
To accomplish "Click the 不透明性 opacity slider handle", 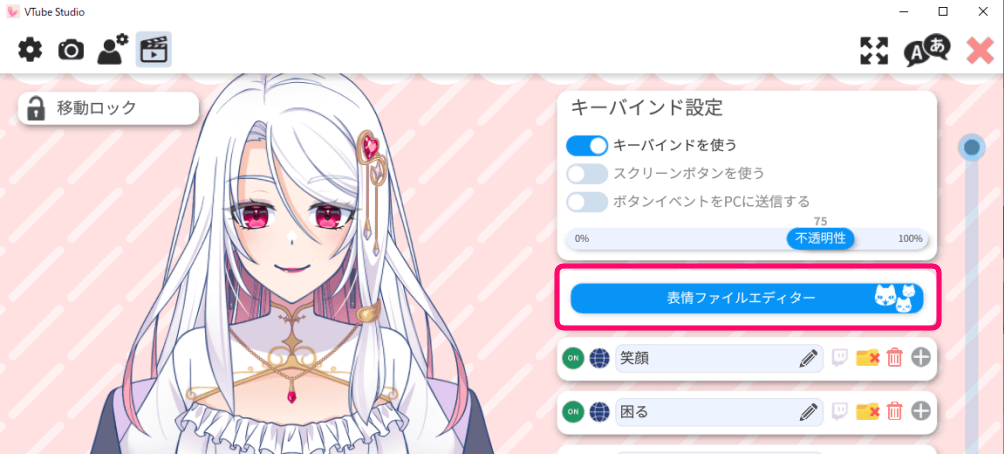I will tap(820, 239).
